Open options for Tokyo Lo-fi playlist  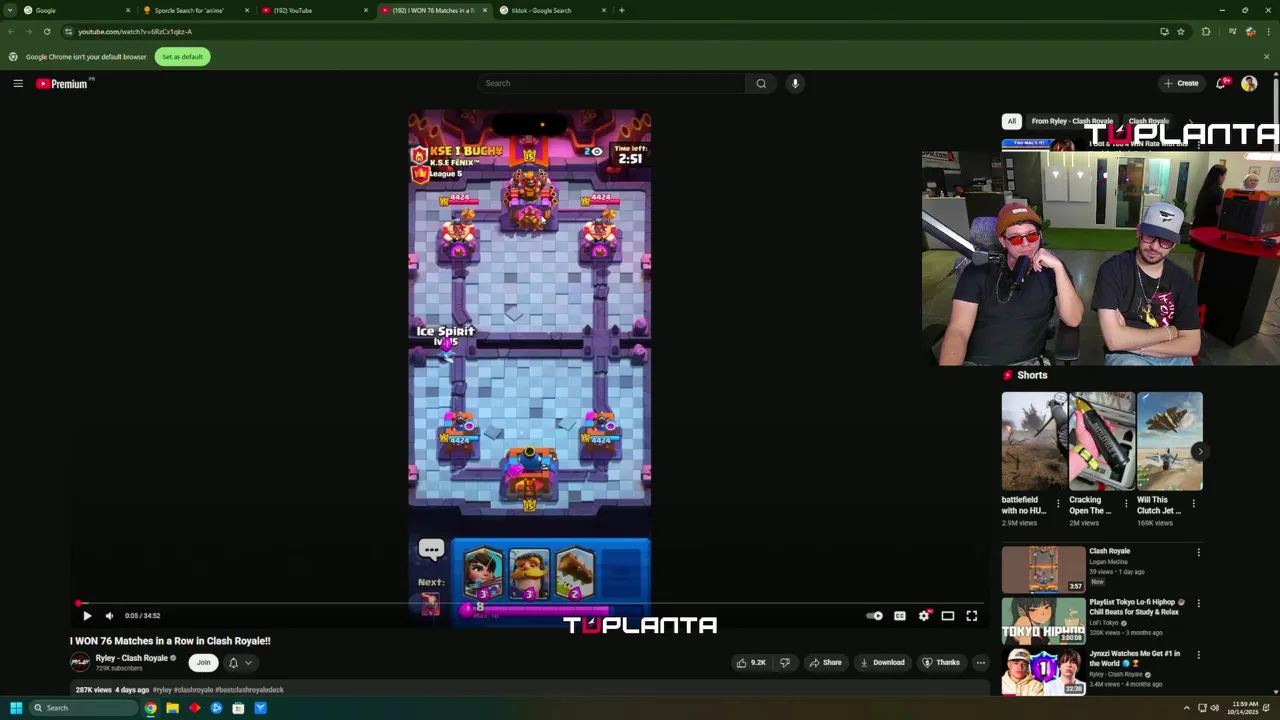coord(1198,604)
